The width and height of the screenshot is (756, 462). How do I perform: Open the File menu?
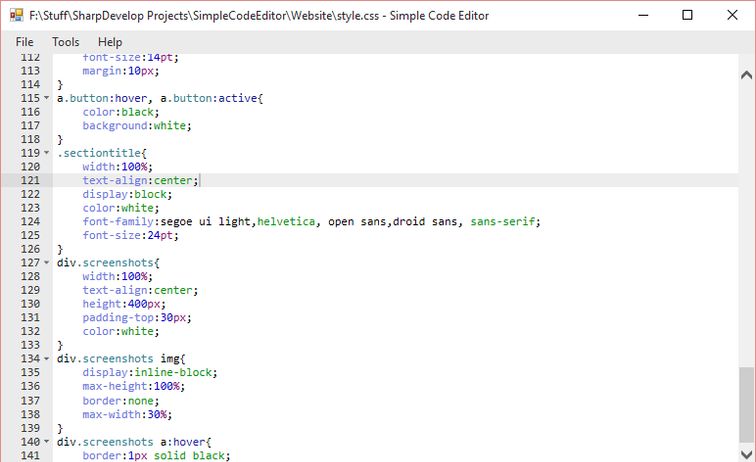[x=25, y=42]
